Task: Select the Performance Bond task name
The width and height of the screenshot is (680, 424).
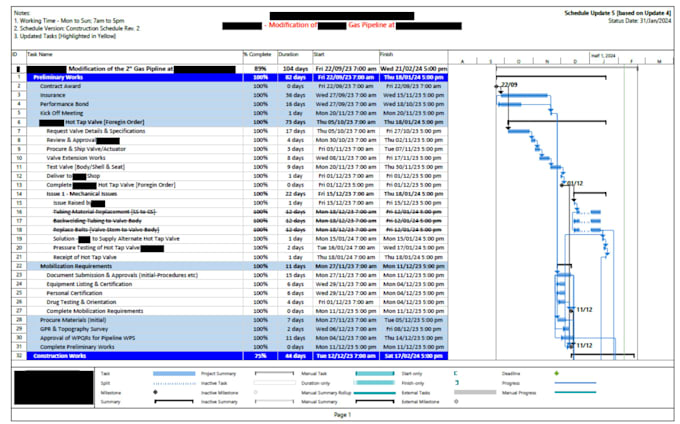Action: 64,104
